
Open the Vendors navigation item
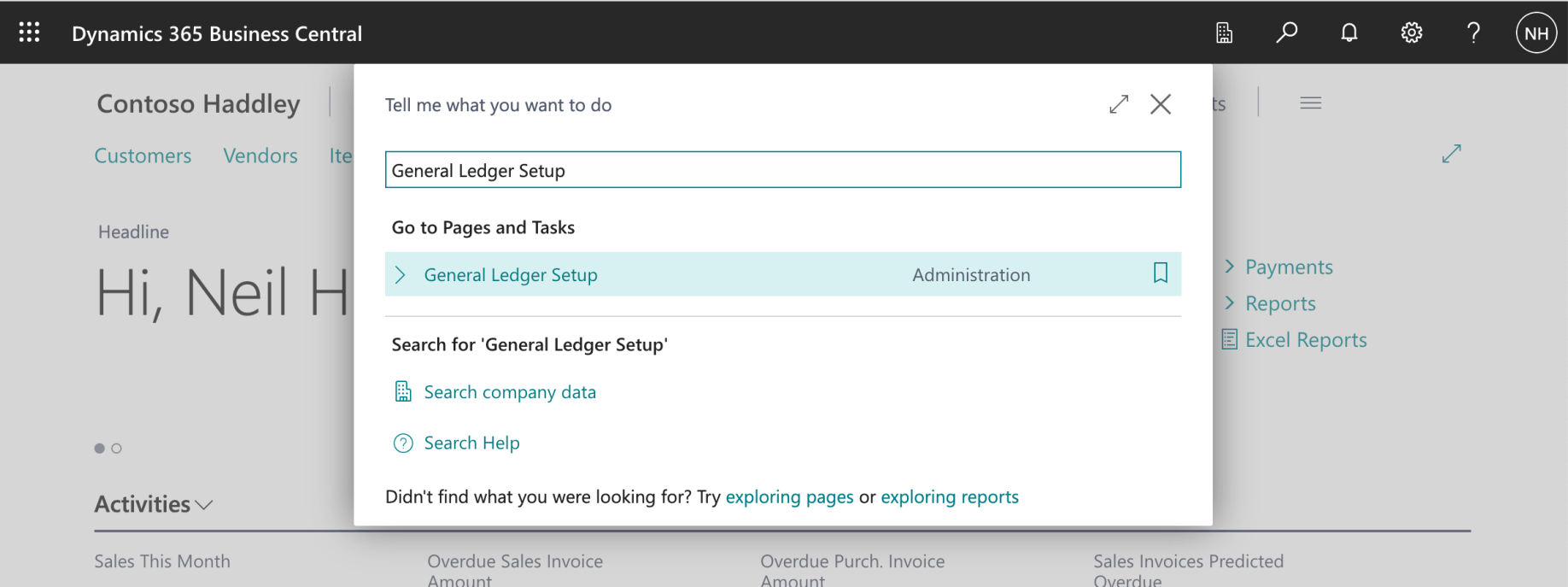260,156
